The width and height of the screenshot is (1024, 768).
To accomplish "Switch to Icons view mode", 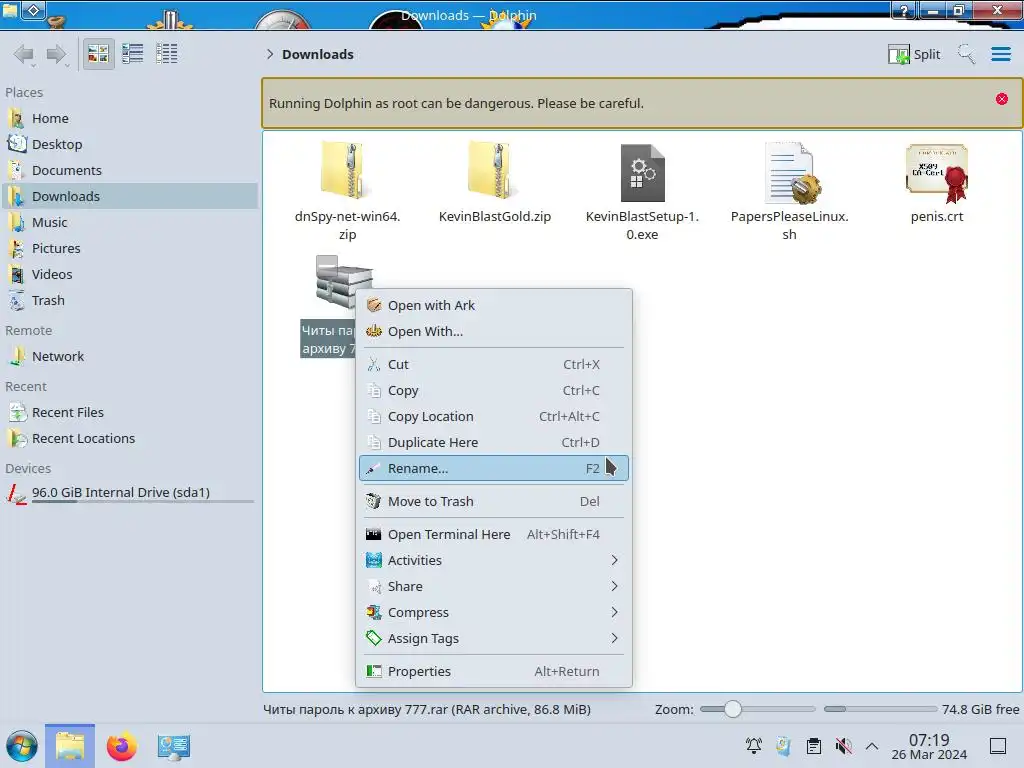I will click(x=98, y=54).
